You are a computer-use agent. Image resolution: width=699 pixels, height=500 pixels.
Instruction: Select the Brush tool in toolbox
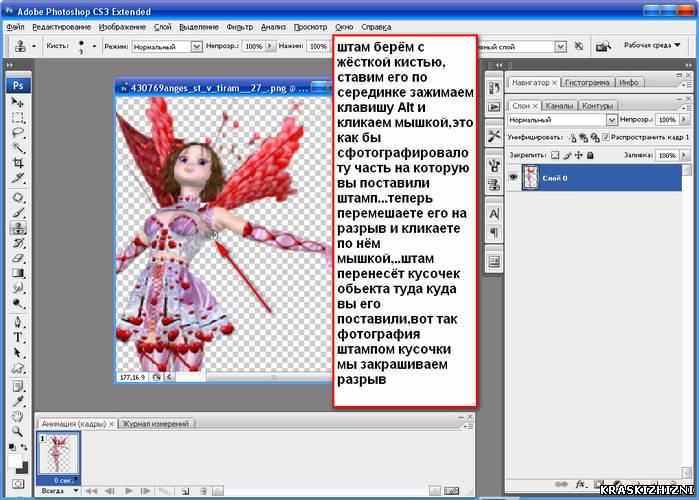tap(18, 213)
